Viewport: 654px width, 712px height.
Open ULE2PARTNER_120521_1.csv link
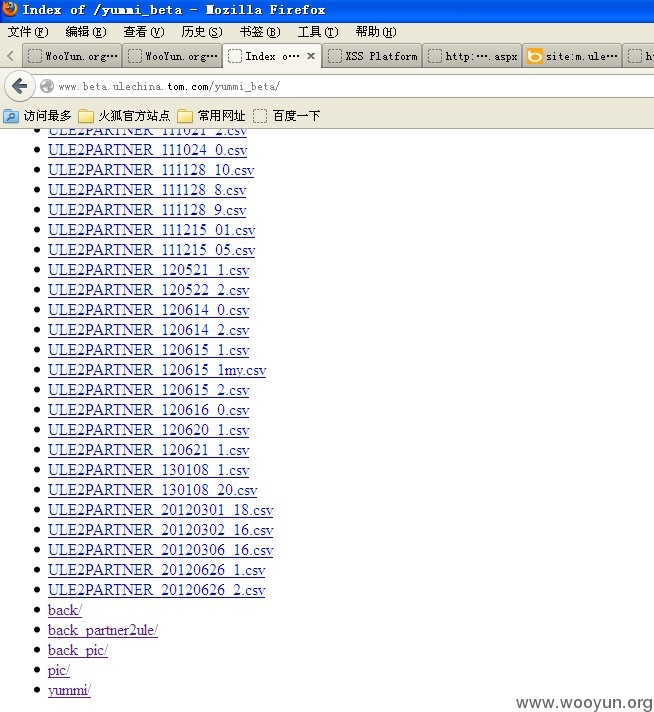[x=149, y=270]
